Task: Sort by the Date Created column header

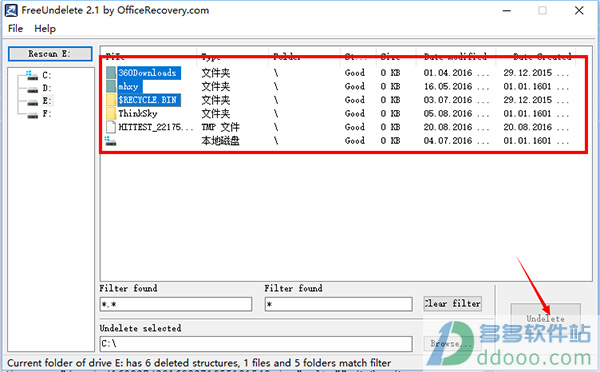Action: (x=536, y=56)
